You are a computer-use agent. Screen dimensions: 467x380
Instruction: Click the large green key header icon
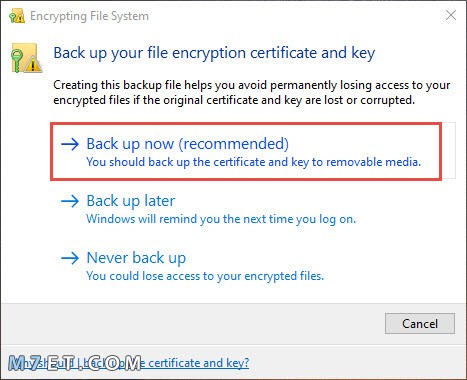(x=17, y=59)
